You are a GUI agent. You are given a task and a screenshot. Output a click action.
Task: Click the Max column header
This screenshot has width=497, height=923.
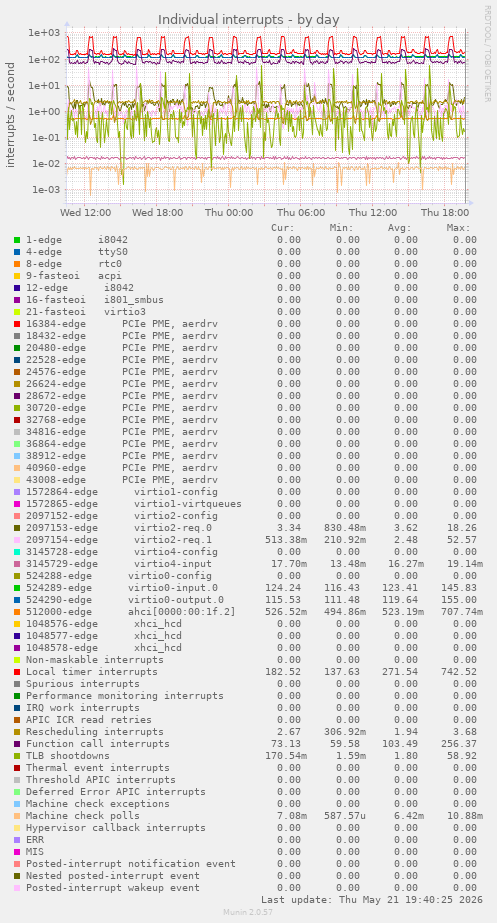tap(458, 228)
